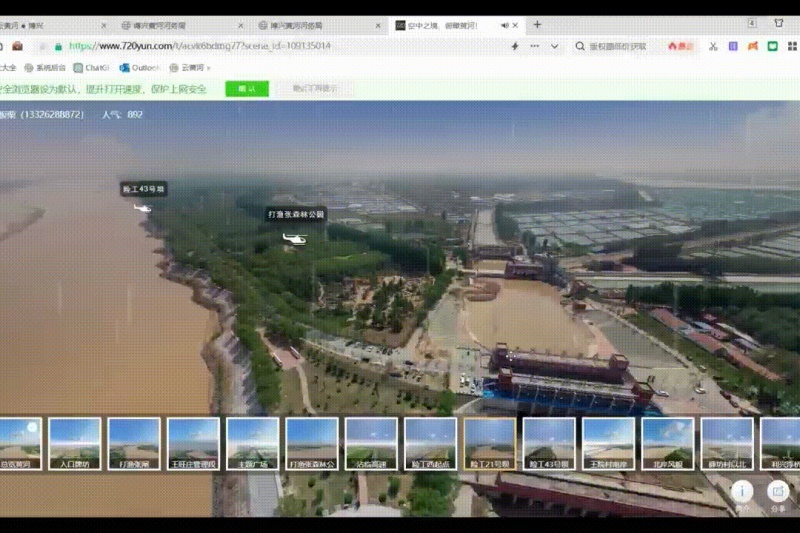Click helicopter hotspot for 打渔张森林公园
This screenshot has height=533, width=800.
(294, 238)
